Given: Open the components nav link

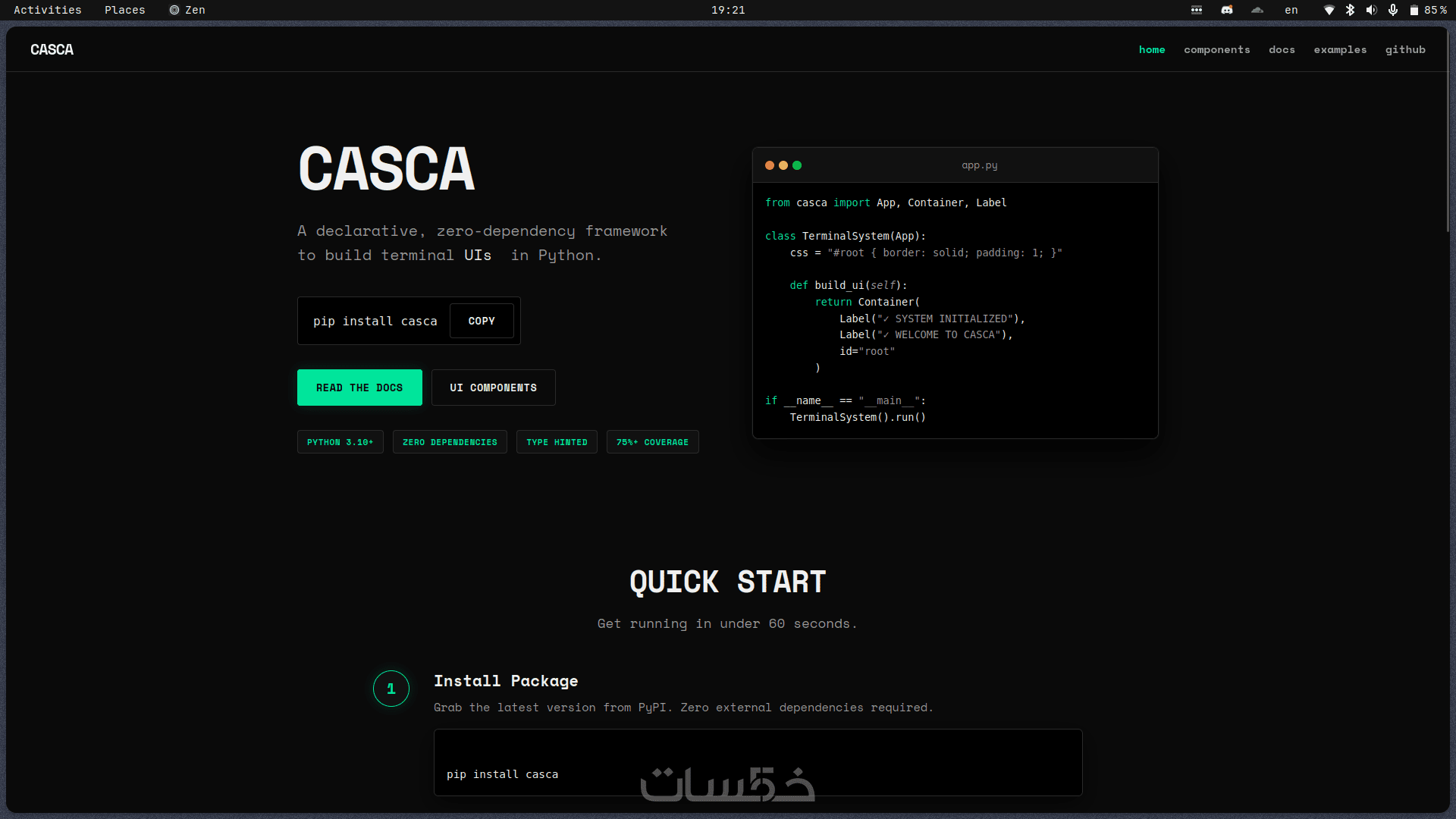Looking at the screenshot, I should click(1216, 49).
